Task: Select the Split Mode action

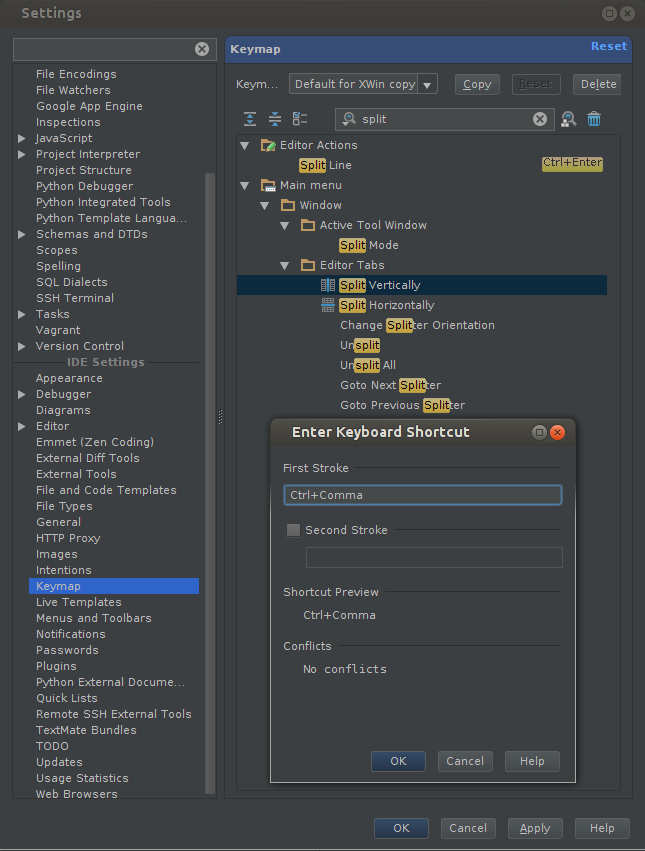Action: pos(369,245)
